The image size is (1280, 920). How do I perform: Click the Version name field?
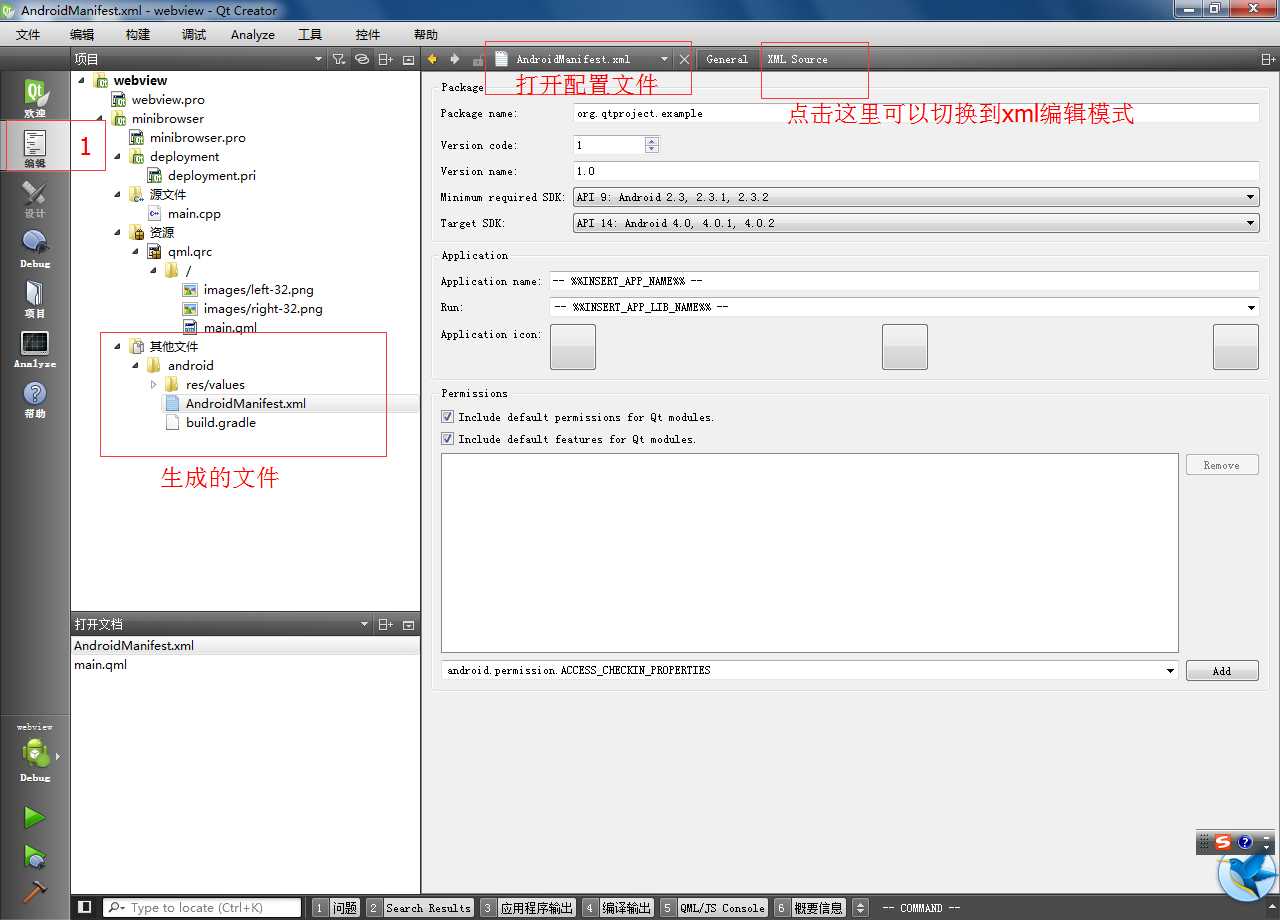(916, 171)
